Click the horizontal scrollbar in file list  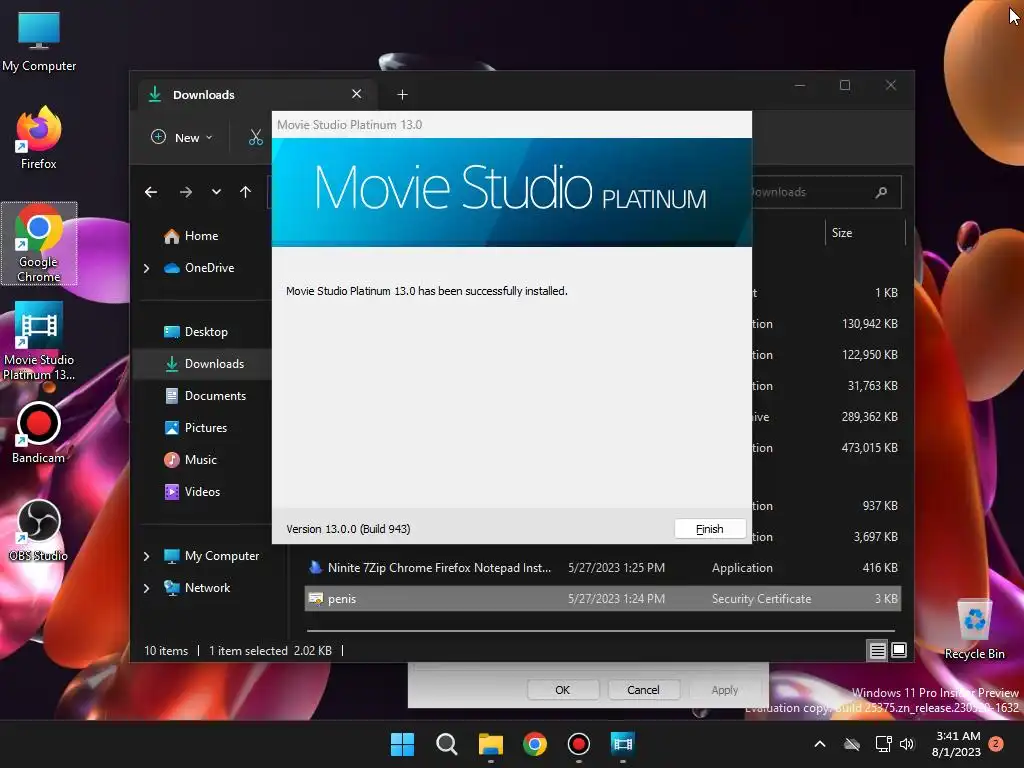(601, 631)
